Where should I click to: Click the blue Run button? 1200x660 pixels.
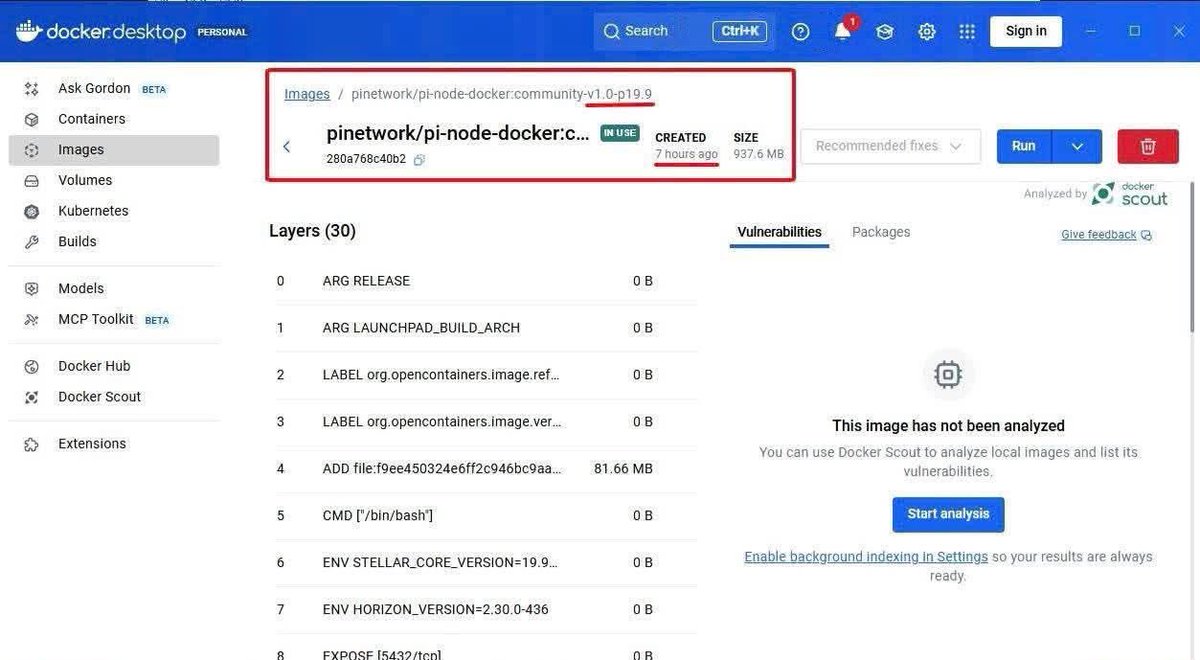pos(1024,146)
